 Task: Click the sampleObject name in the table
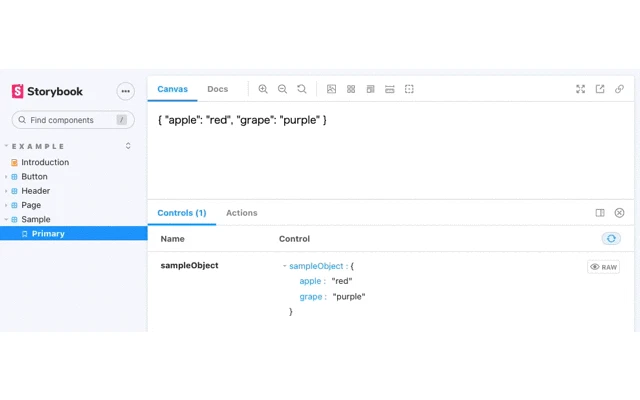tap(189, 265)
